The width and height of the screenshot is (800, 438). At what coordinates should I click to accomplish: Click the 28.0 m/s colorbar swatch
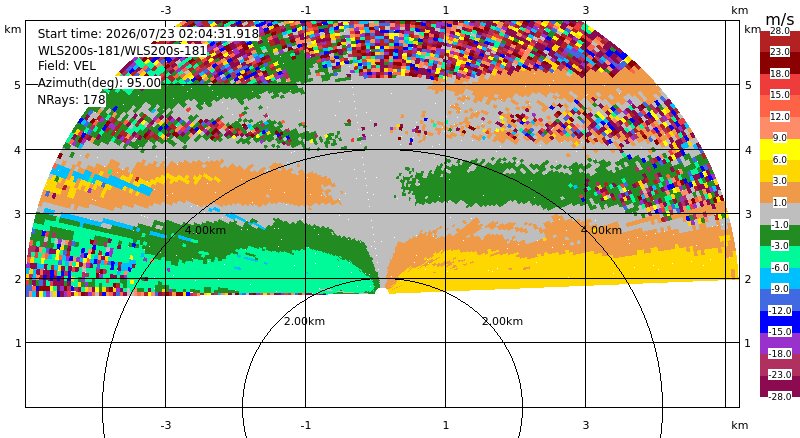[780, 42]
